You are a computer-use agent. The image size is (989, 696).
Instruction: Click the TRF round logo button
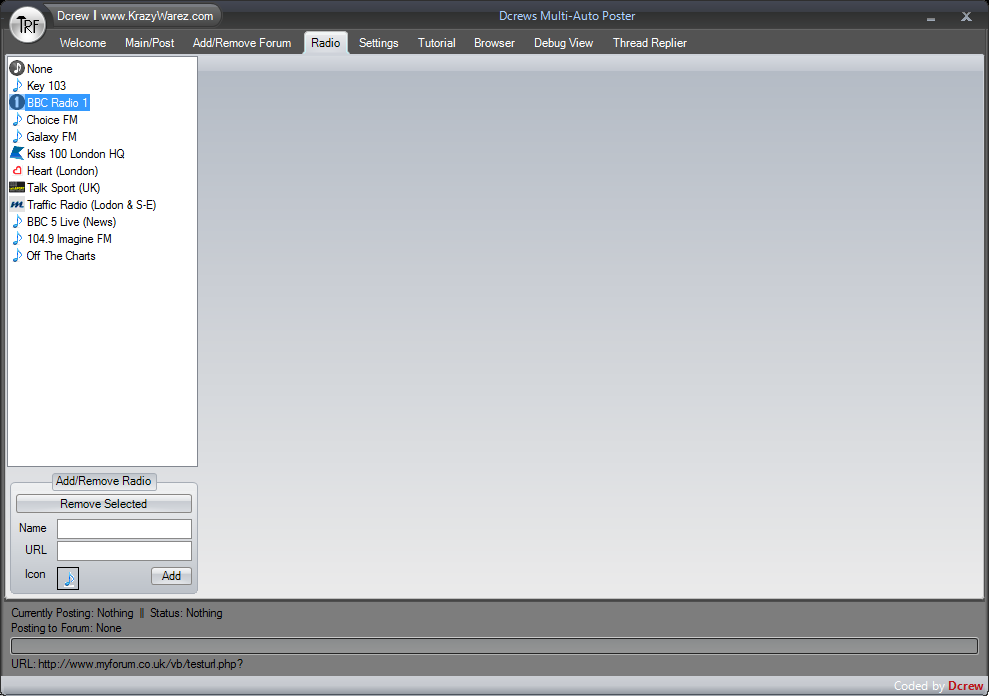[28, 25]
